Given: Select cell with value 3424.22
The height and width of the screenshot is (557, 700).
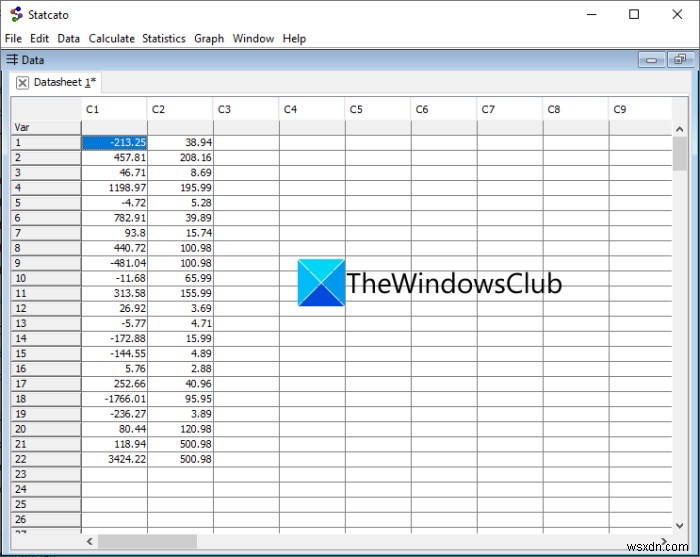Looking at the screenshot, I should tap(114, 459).
